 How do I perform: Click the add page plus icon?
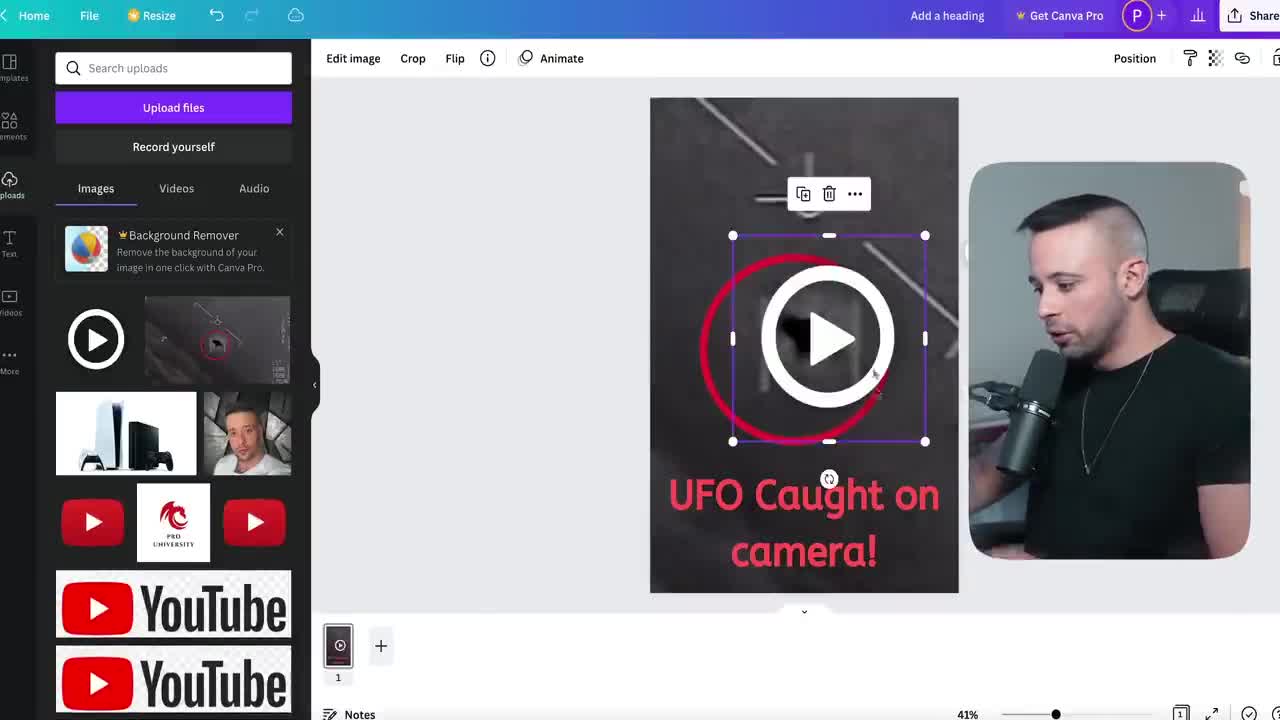(381, 646)
